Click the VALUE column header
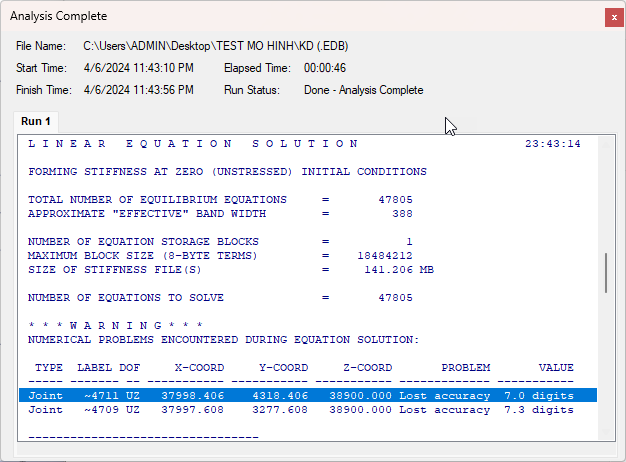Screen dimensions: 626x462 (x=556, y=368)
